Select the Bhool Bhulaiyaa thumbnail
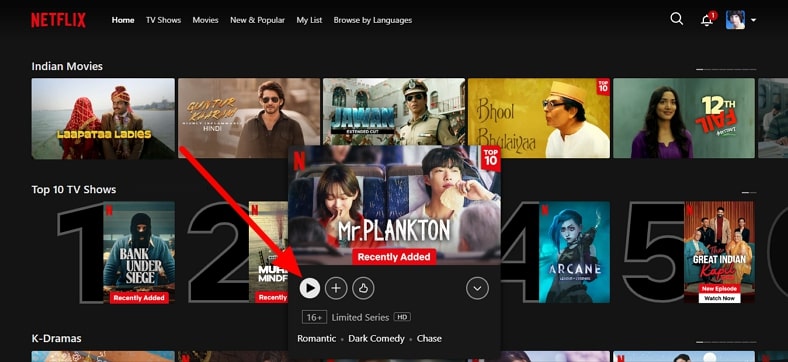This screenshot has height=362, width=788. point(539,118)
